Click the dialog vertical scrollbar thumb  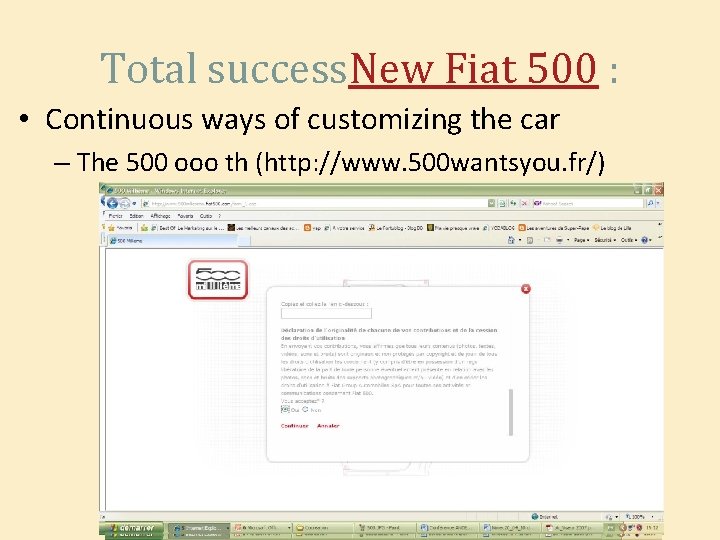point(511,412)
